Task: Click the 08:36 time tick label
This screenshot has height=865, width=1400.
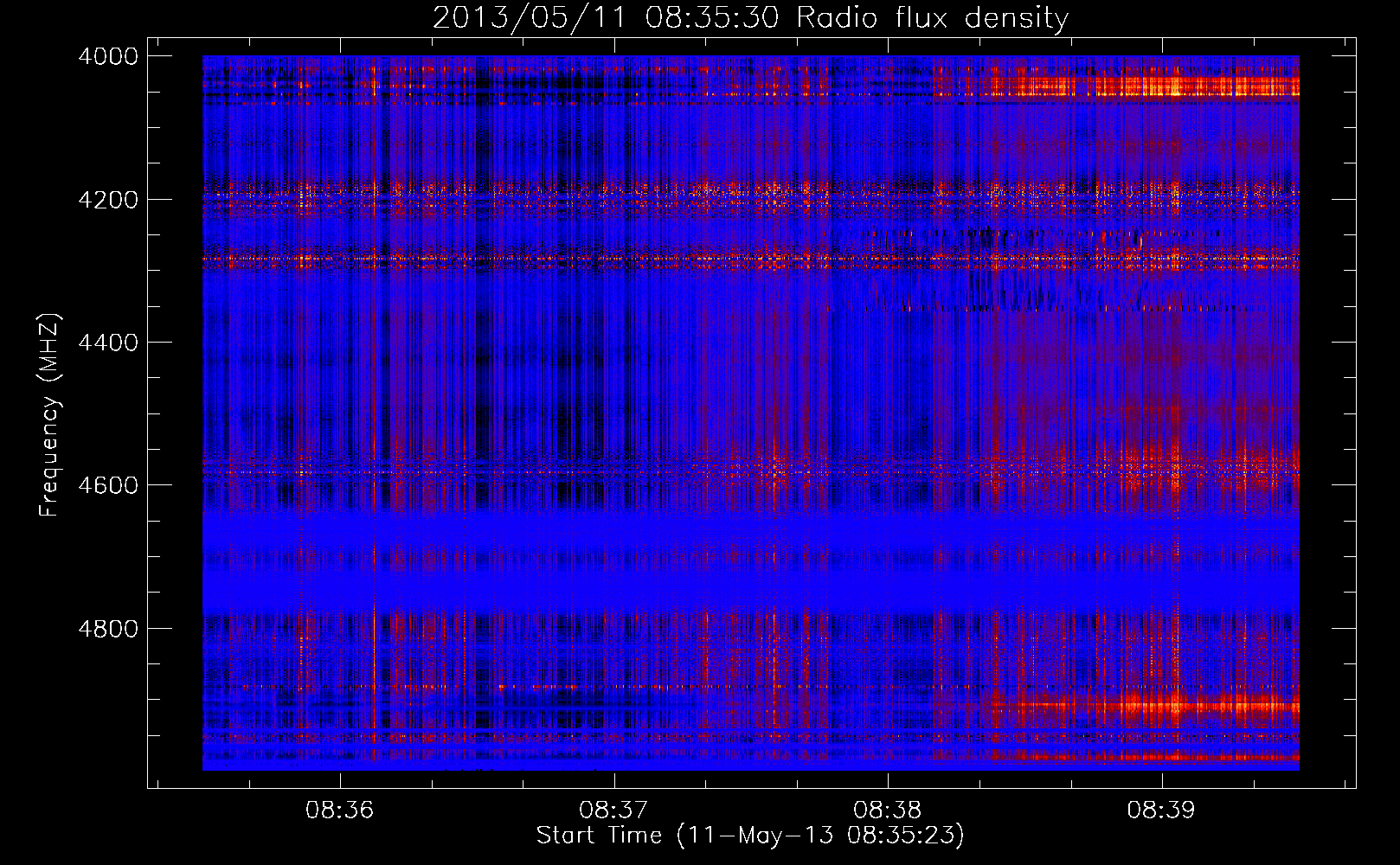Action: [x=340, y=810]
